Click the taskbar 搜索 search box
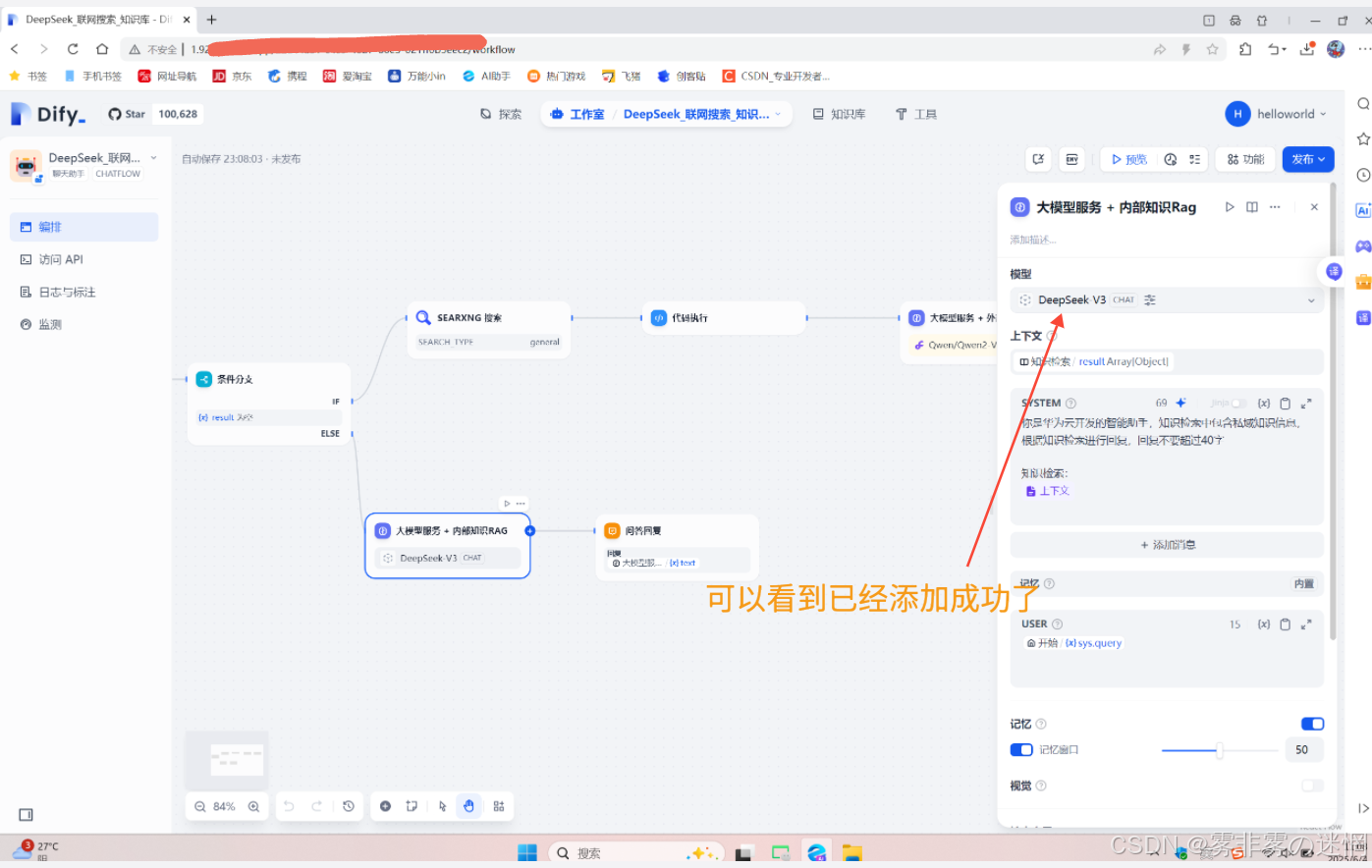This screenshot has height=868, width=1372. [635, 852]
